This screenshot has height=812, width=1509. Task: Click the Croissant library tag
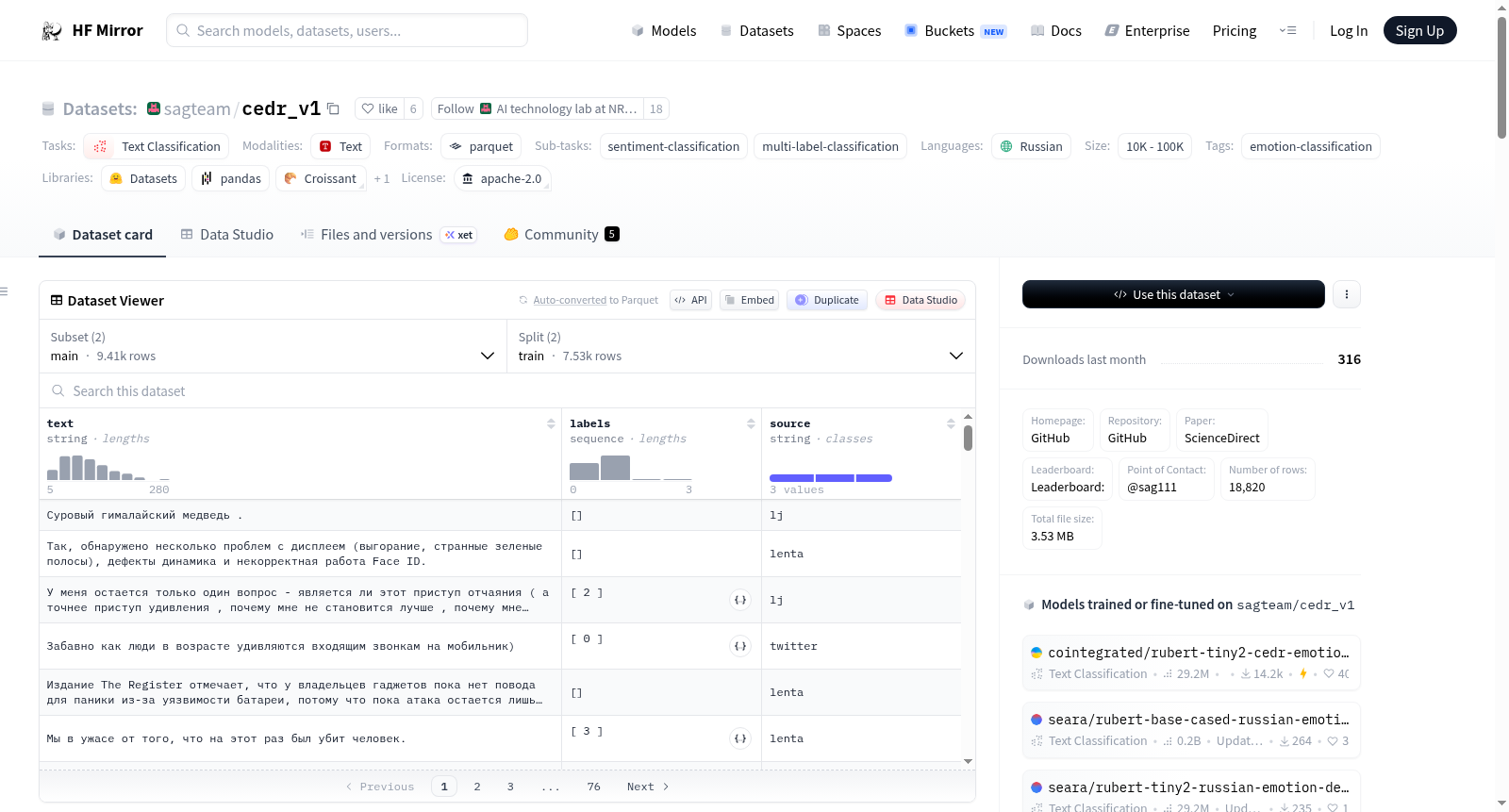[321, 178]
